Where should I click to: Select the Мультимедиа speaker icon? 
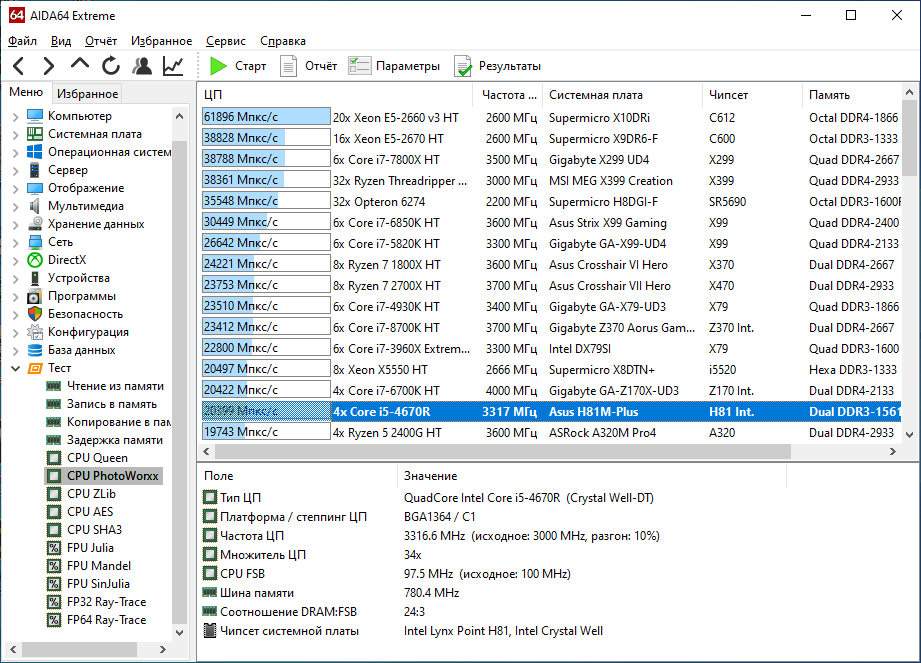click(35, 206)
